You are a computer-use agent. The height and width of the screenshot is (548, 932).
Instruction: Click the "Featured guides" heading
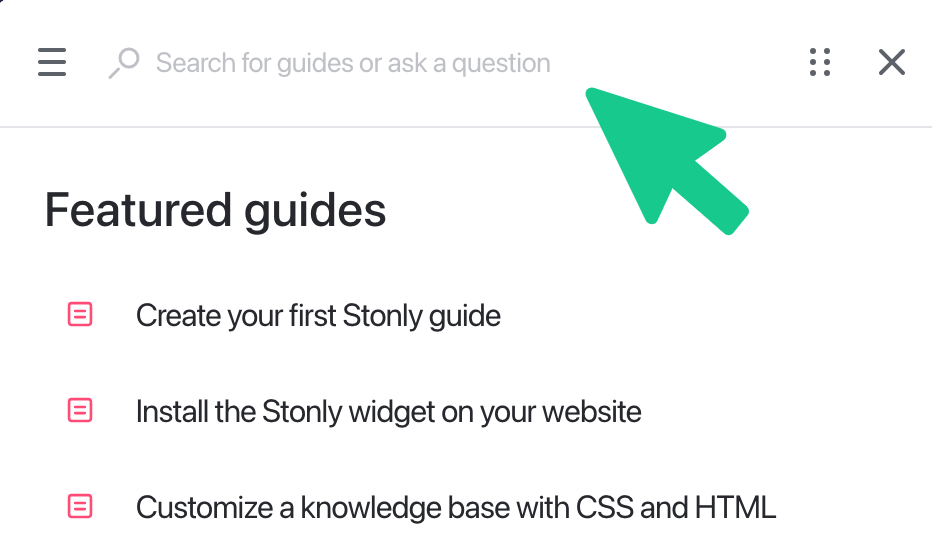pos(216,211)
